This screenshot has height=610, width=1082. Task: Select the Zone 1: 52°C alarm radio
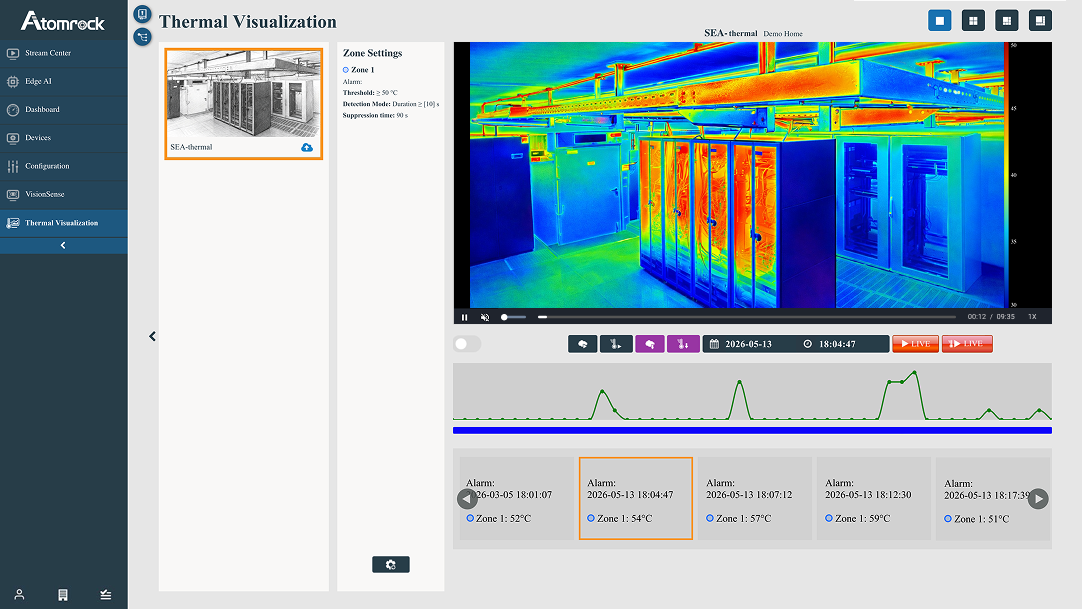(470, 518)
